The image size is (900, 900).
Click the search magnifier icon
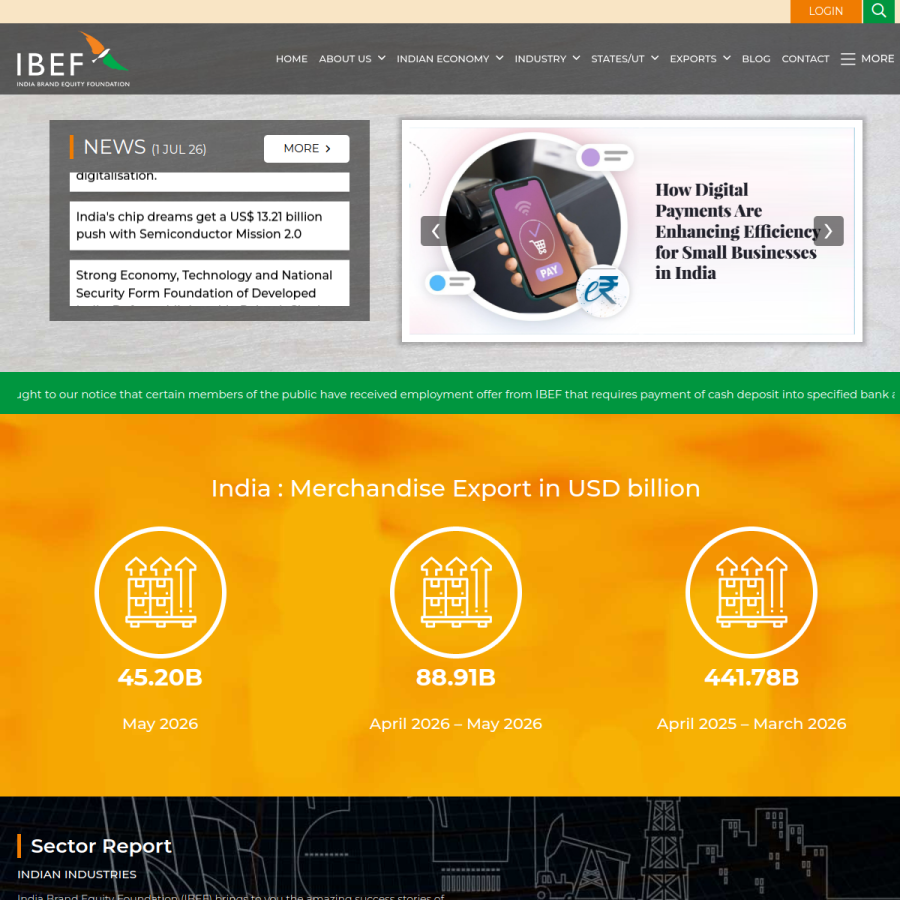(x=878, y=11)
